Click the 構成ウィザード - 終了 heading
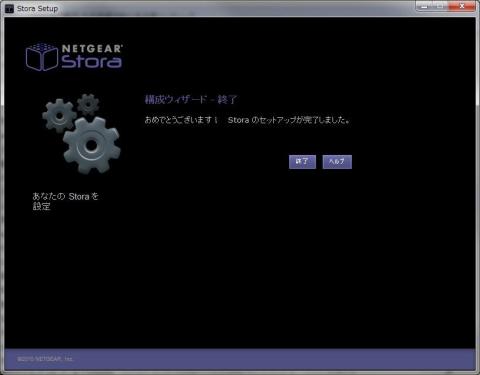480x375 pixels. click(191, 99)
